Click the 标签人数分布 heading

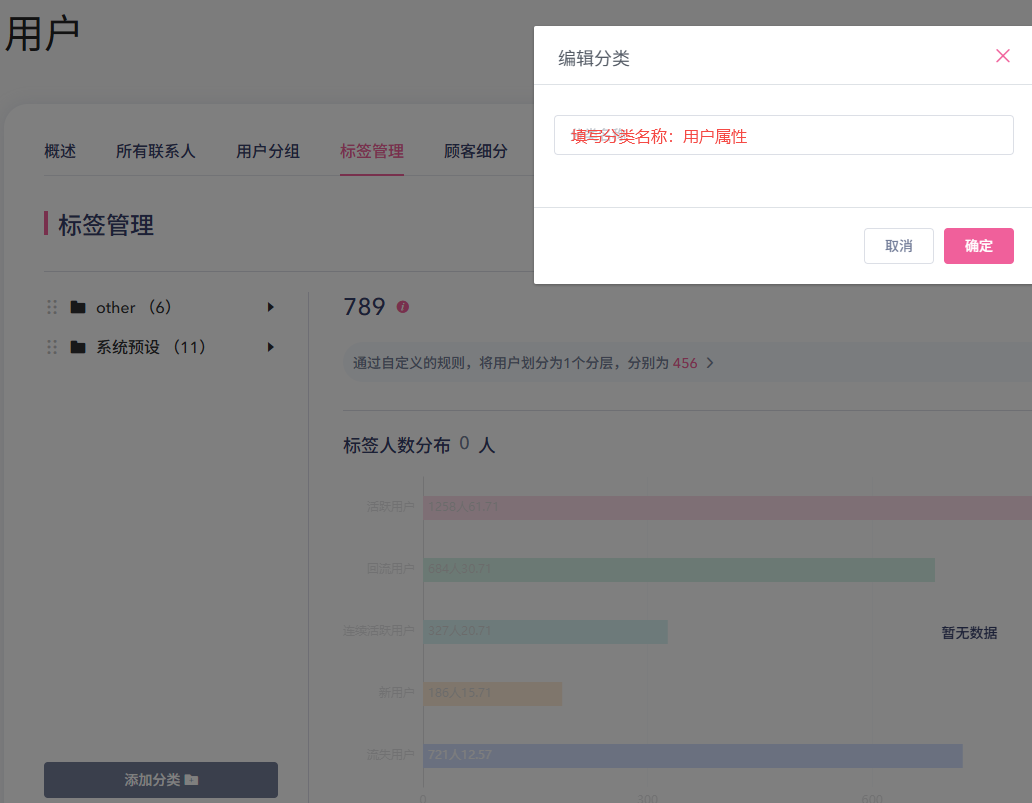pos(396,446)
